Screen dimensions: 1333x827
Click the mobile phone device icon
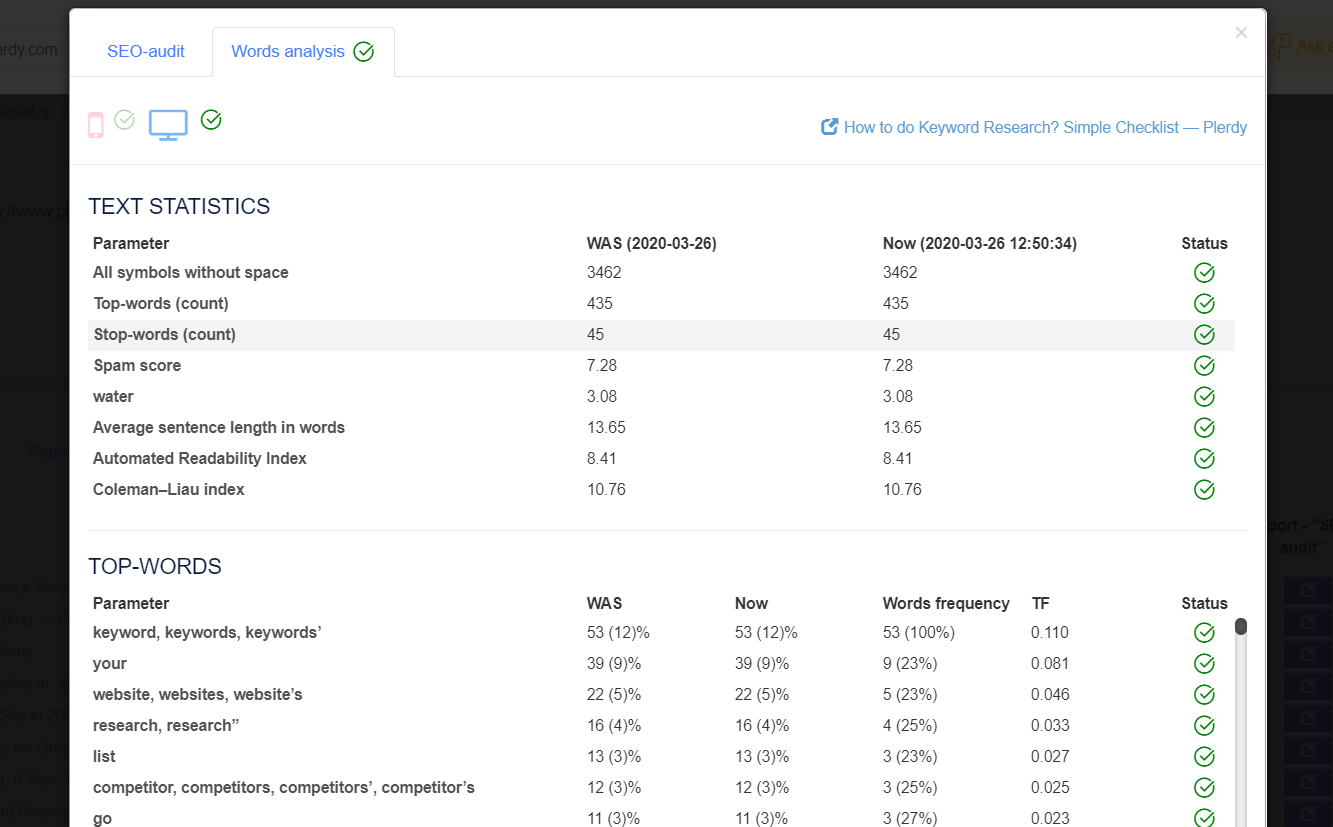coord(96,124)
